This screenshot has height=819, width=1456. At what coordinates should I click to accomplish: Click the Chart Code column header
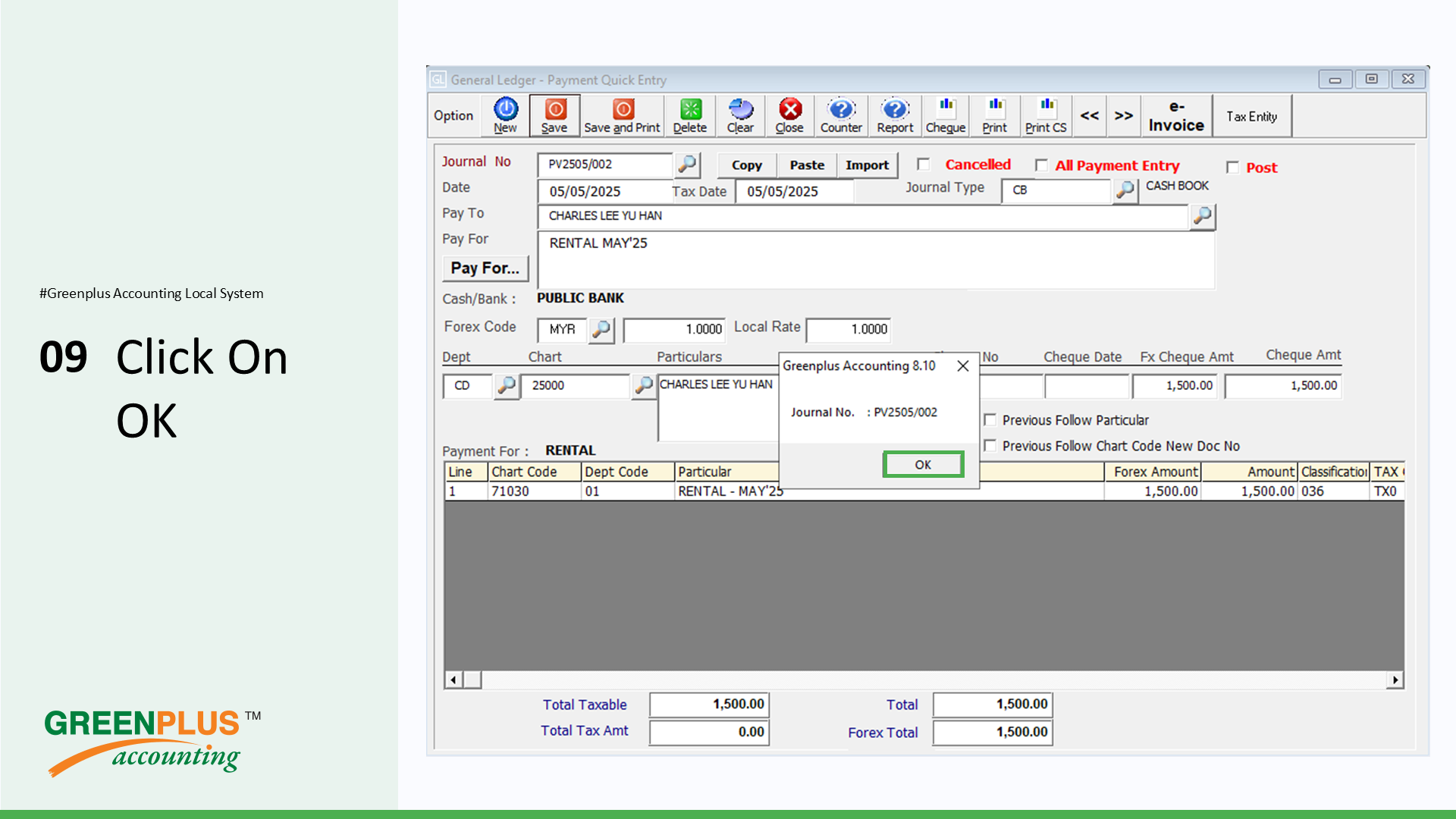coord(534,472)
